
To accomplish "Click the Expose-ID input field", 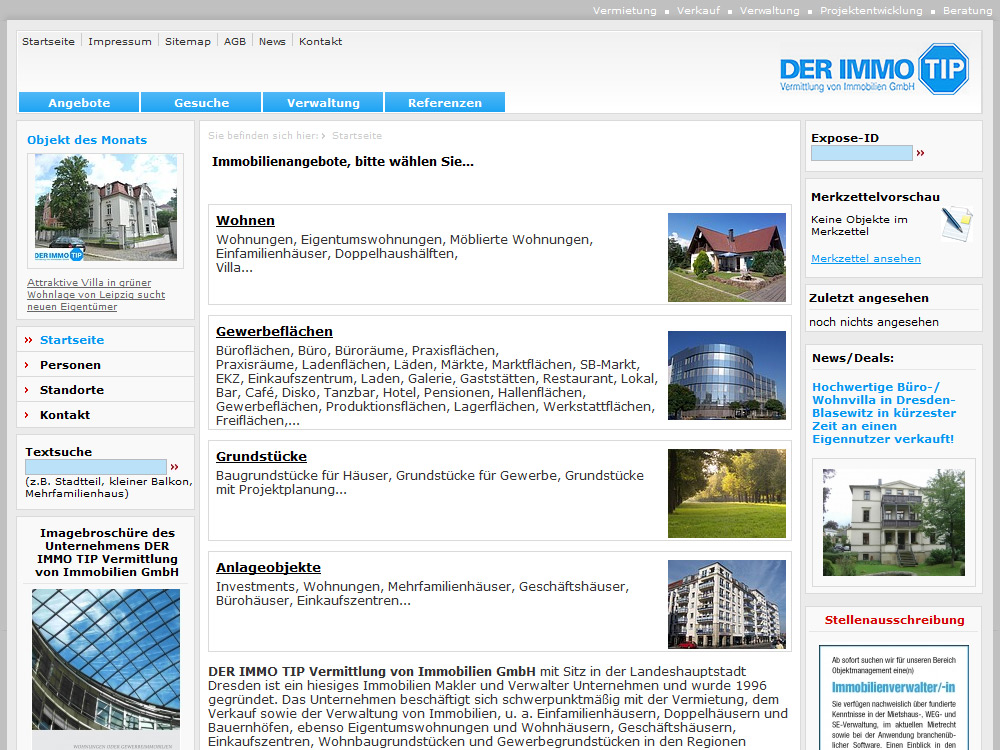I will [x=862, y=153].
